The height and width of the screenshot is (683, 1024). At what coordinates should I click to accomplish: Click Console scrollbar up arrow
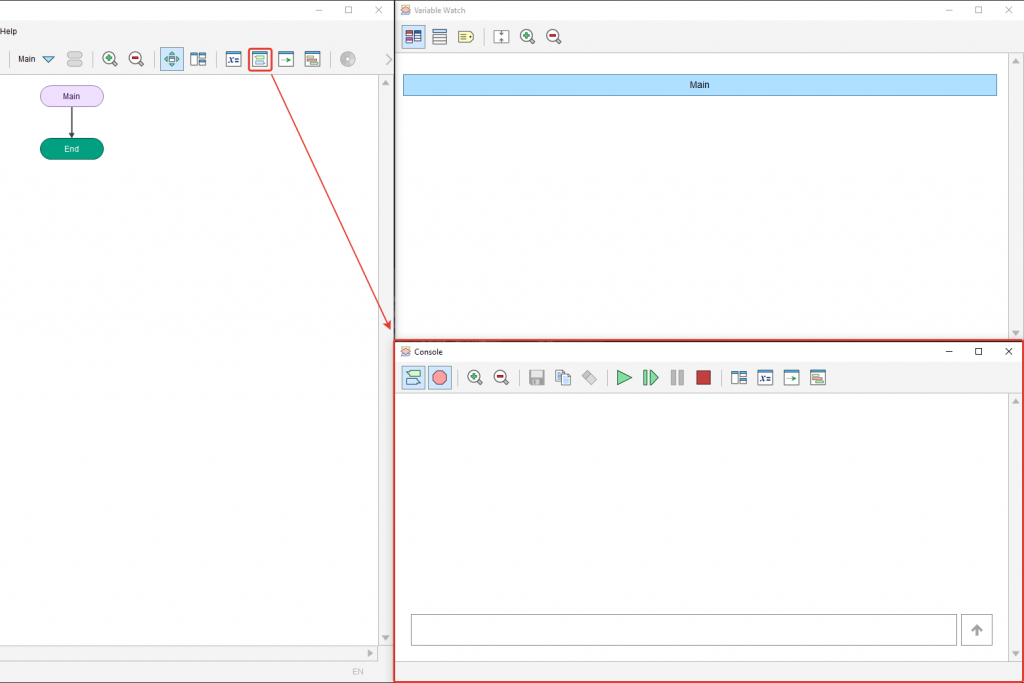(x=1016, y=401)
